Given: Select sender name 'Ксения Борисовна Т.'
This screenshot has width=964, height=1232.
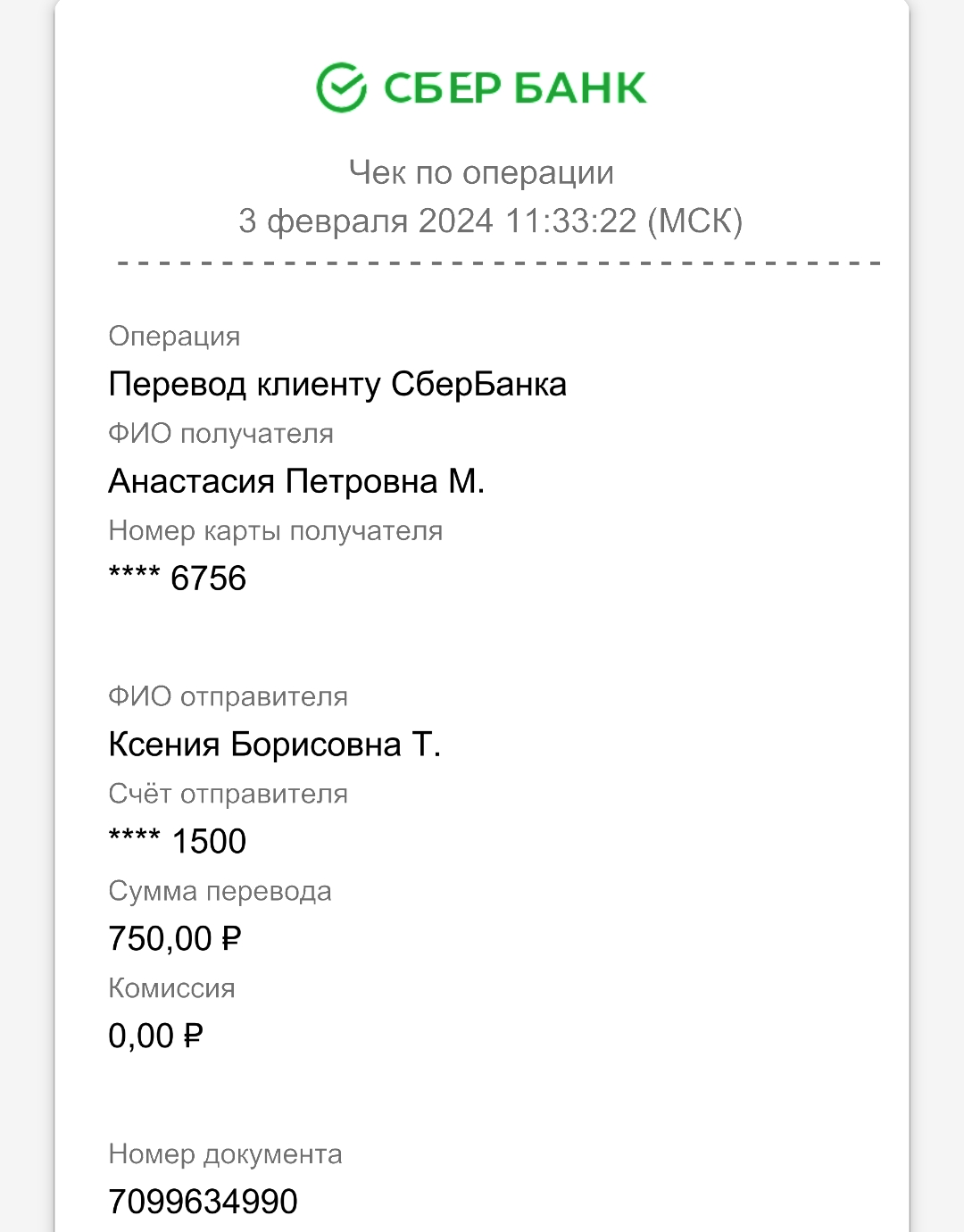Looking at the screenshot, I should (275, 745).
